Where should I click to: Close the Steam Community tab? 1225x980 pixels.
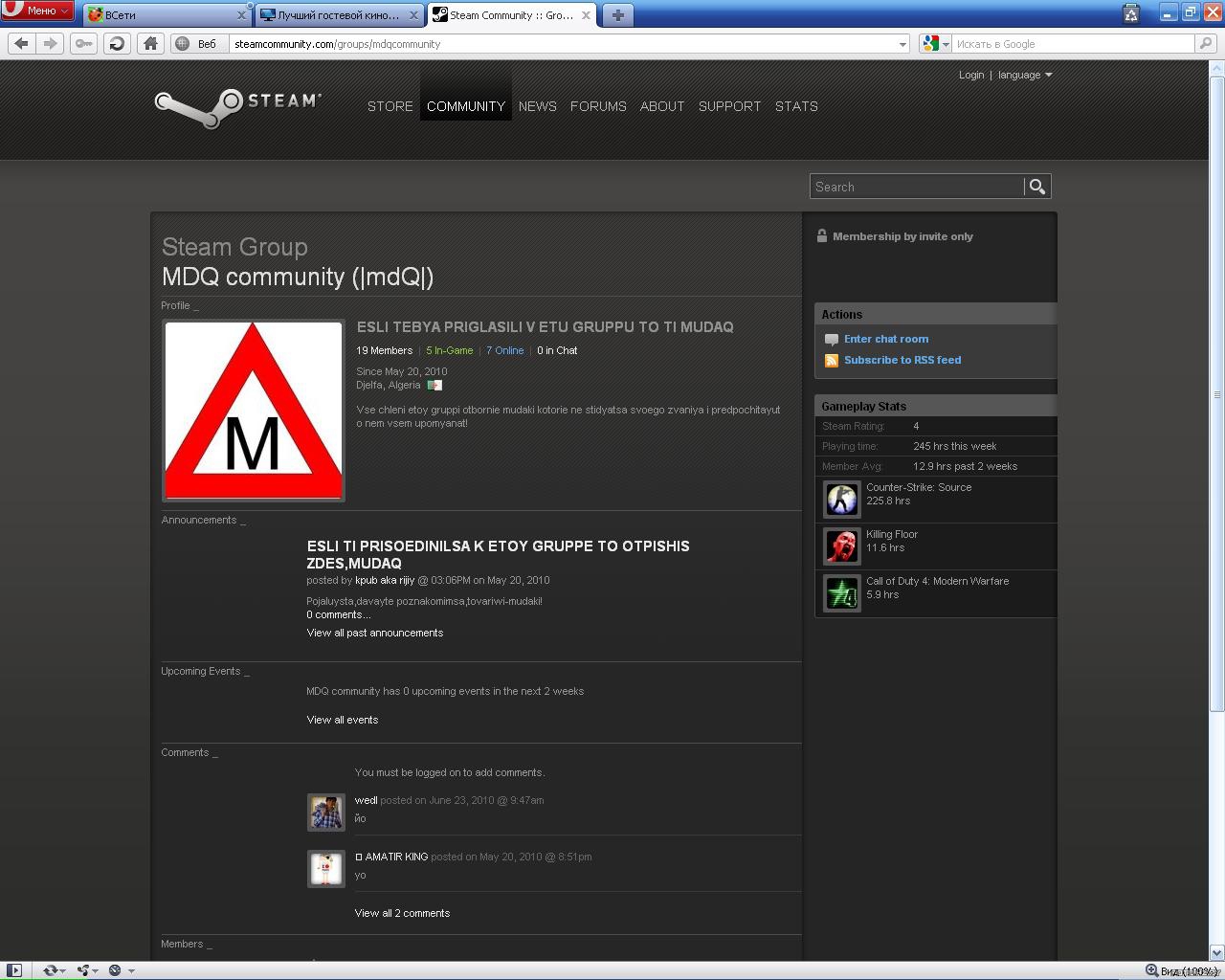click(587, 15)
